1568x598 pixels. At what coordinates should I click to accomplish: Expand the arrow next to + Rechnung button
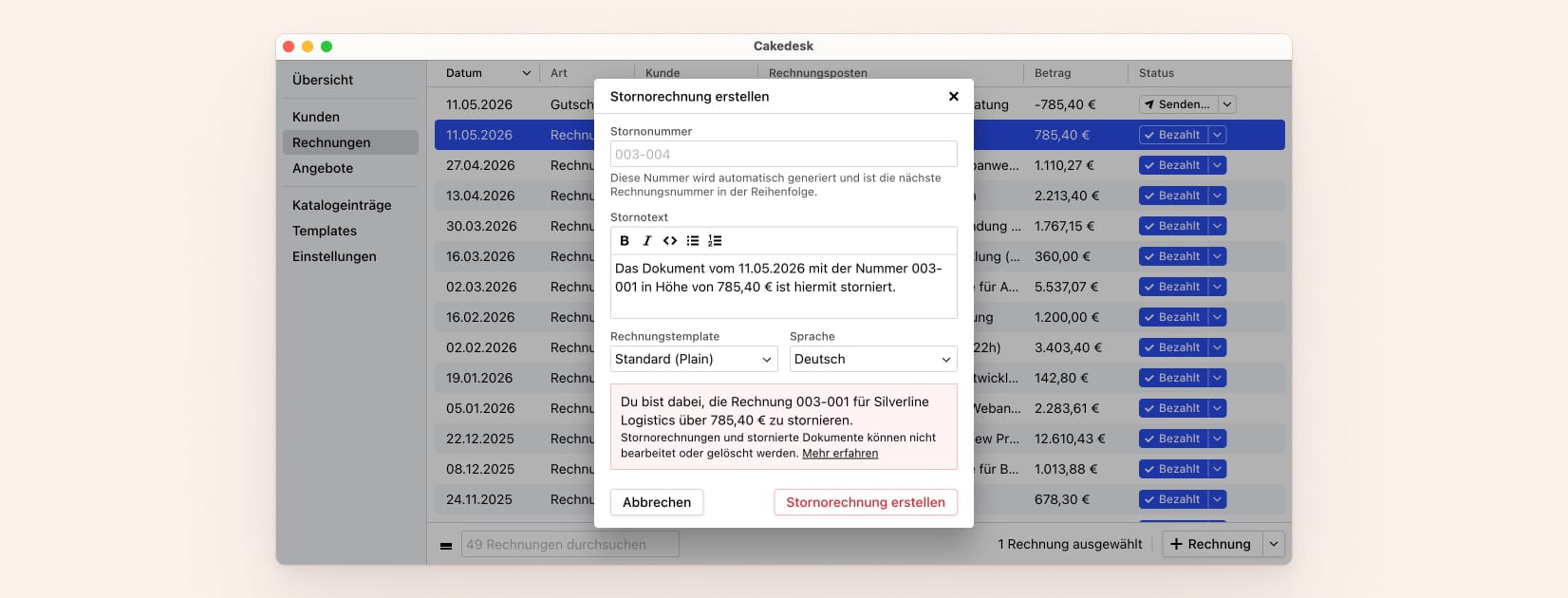click(1275, 544)
